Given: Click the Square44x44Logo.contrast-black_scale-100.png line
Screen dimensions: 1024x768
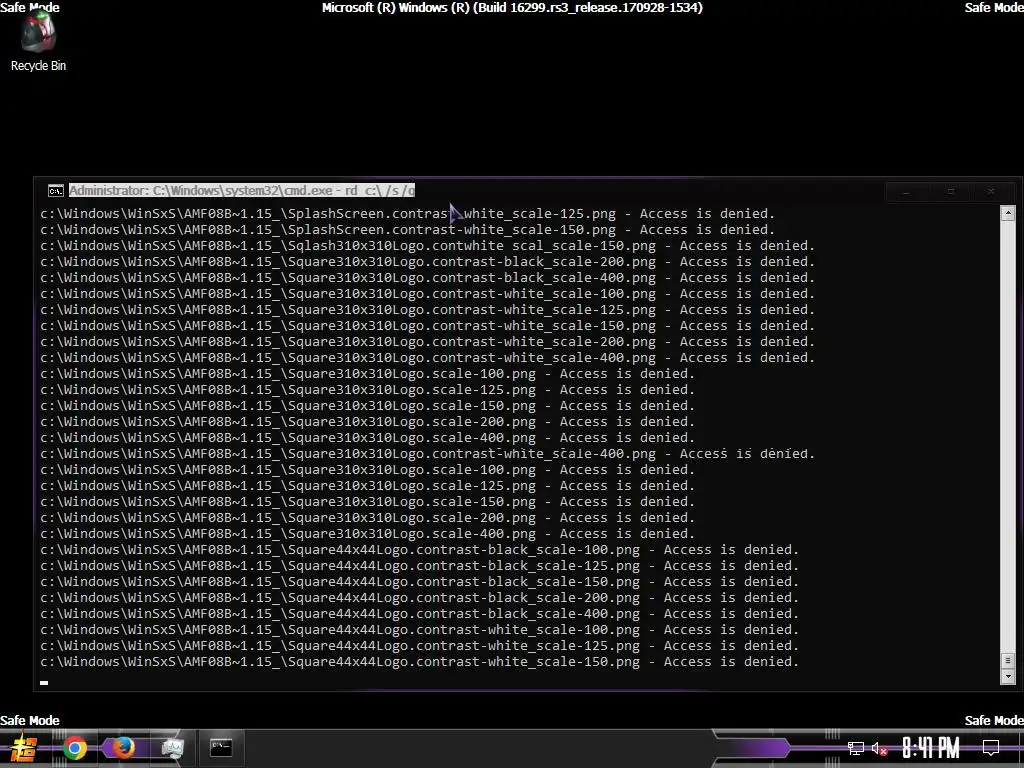Looking at the screenshot, I should click(420, 550).
